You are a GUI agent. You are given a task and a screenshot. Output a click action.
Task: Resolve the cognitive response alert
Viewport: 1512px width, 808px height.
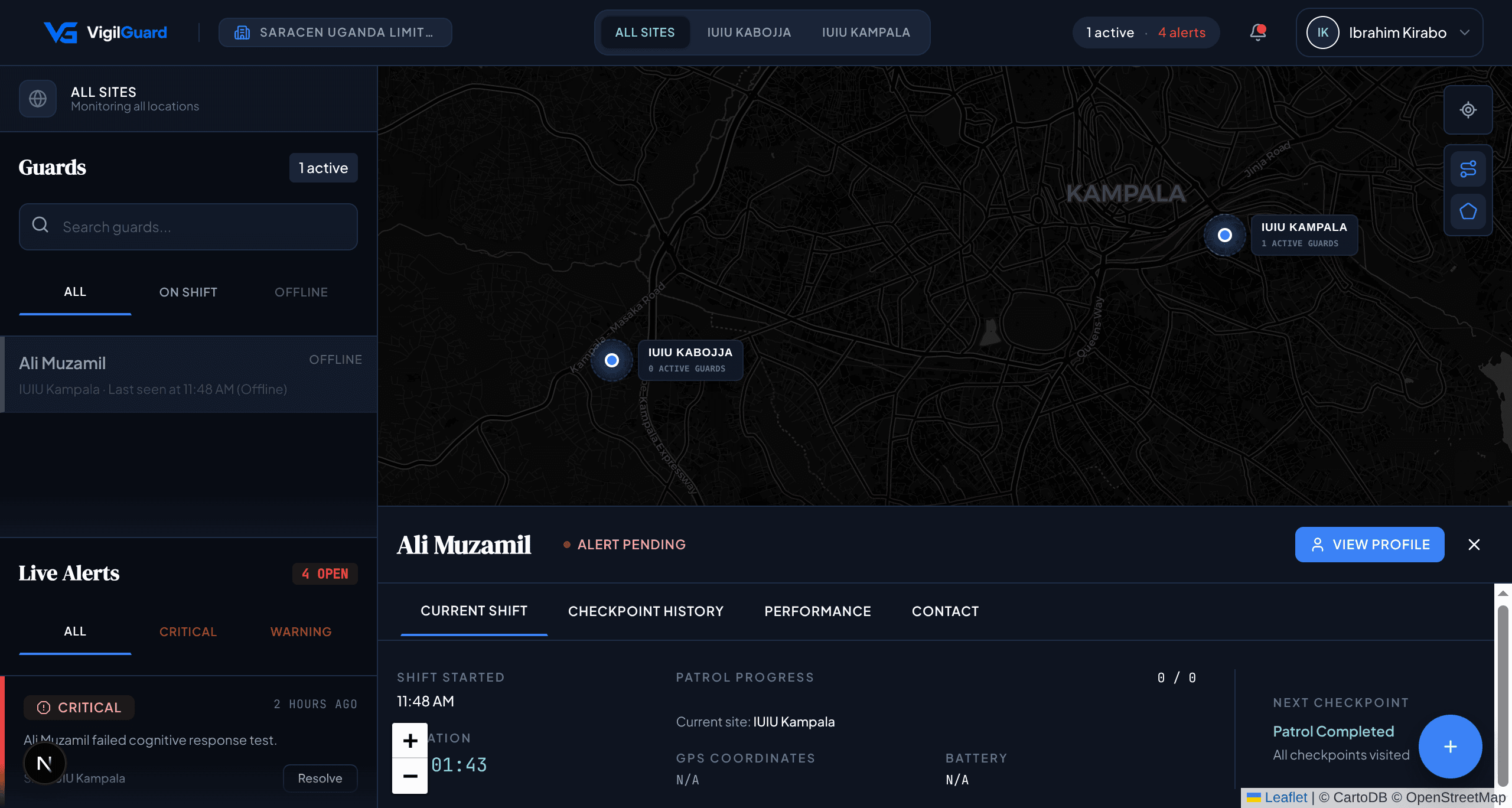[320, 778]
